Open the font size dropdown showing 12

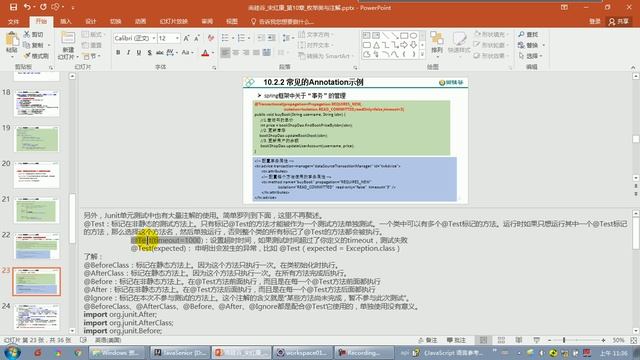(x=177, y=38)
